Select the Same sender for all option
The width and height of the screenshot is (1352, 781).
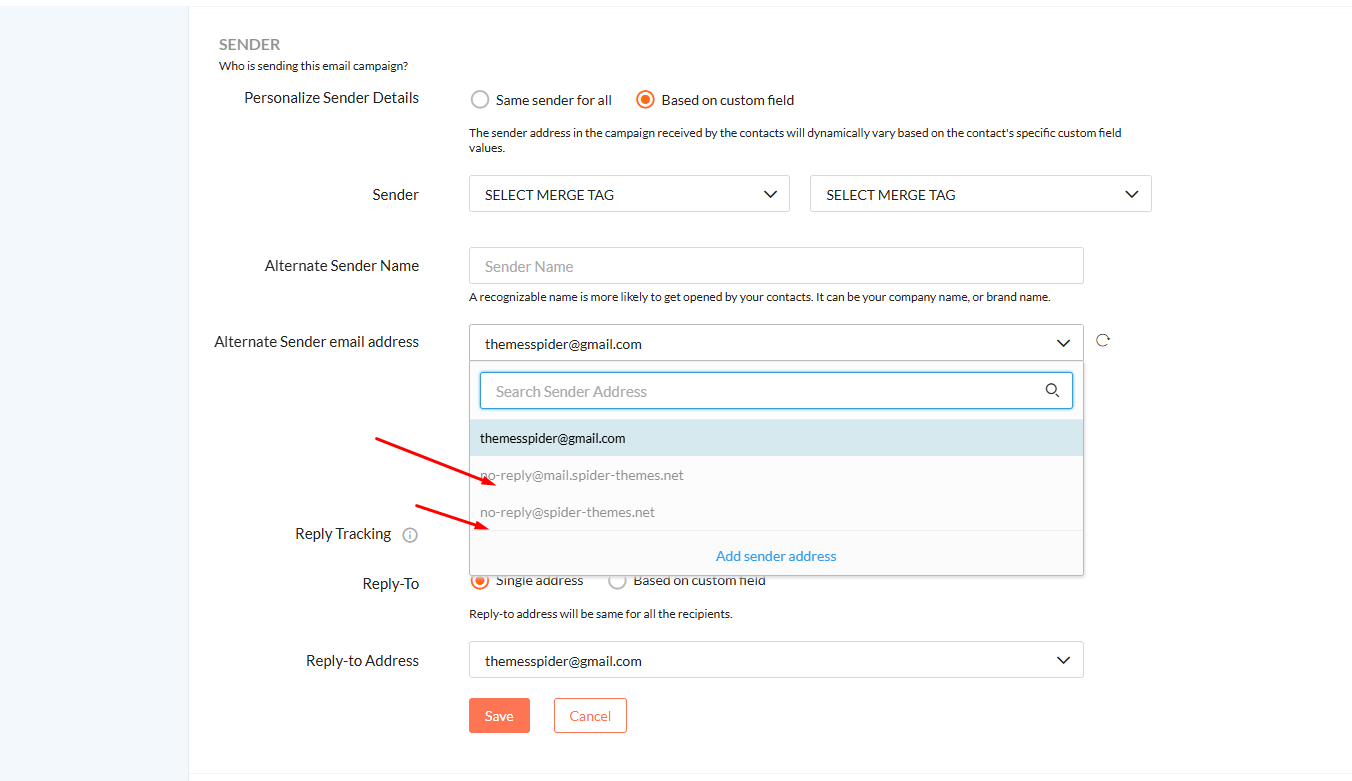(480, 100)
